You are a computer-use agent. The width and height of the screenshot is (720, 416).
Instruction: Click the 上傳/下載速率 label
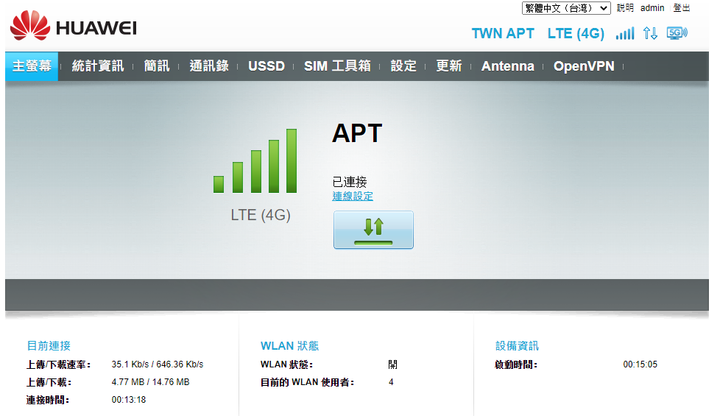58,365
